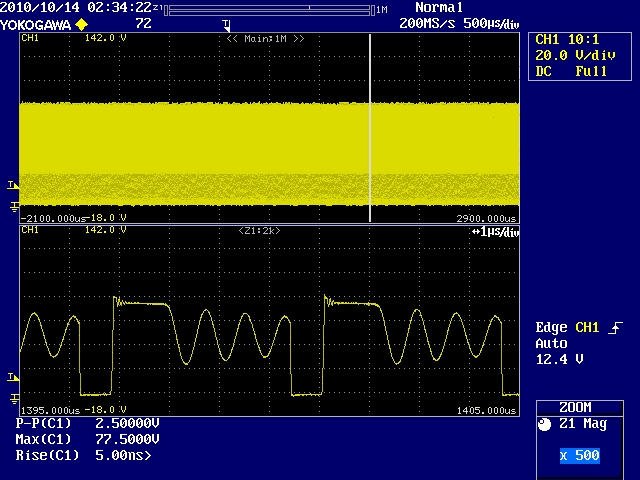Click the record length position bar at top
Viewport: 640px width, 480px height.
(x=270, y=9)
